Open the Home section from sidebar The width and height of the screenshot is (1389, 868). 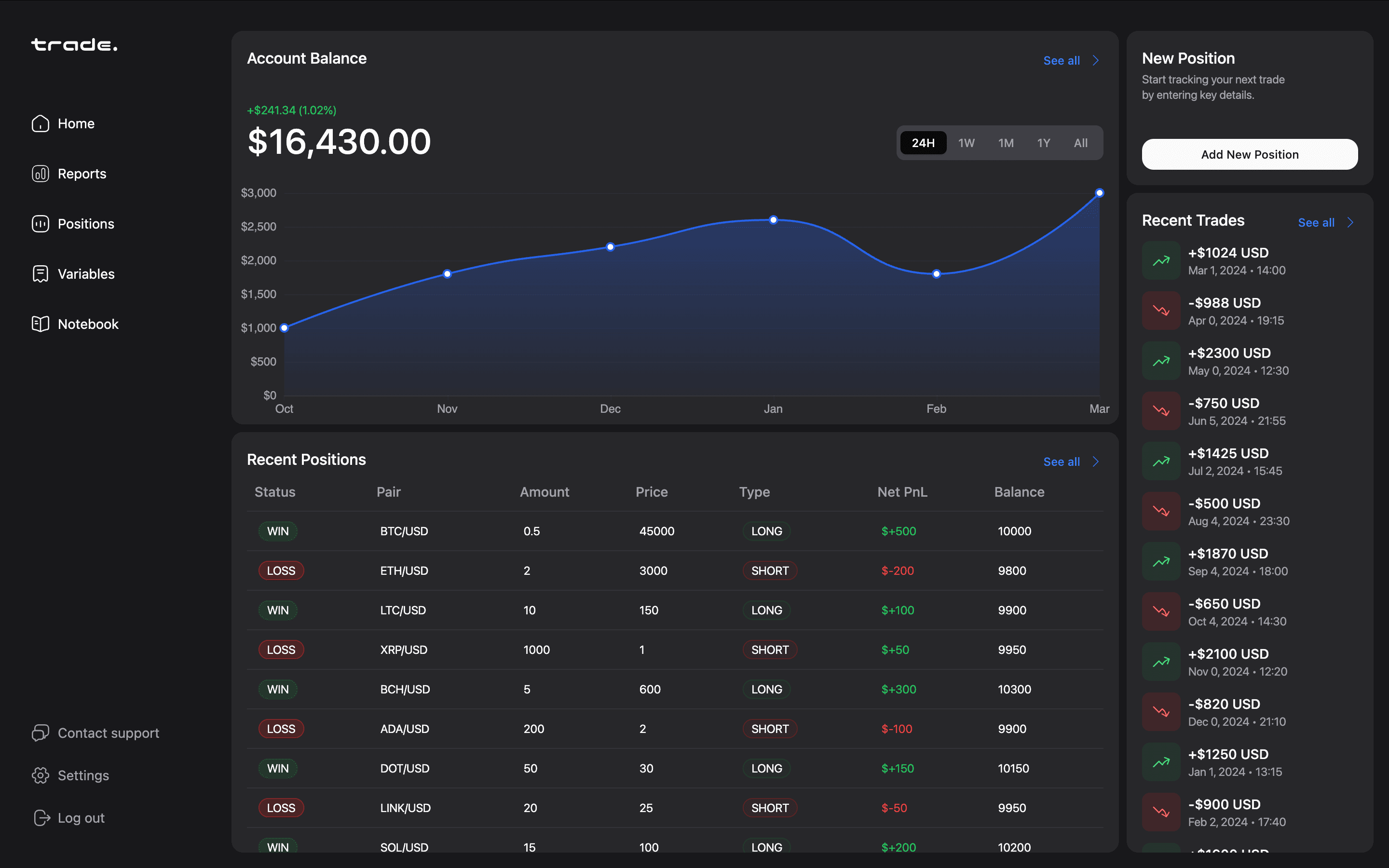(x=40, y=123)
